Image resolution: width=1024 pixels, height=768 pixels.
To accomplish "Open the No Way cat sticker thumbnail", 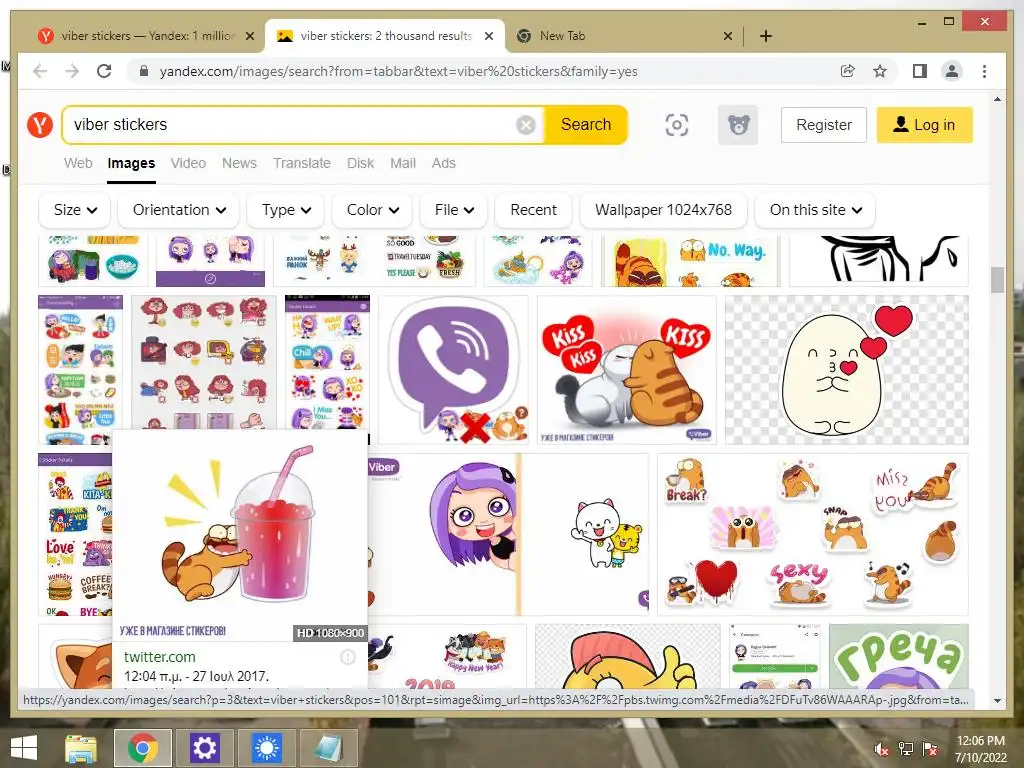I will (x=690, y=261).
